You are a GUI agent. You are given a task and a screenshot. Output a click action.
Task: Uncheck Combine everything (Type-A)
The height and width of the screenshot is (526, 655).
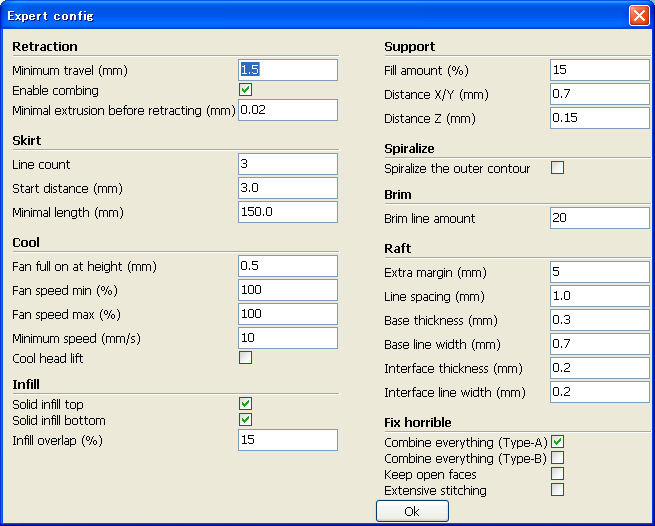pos(557,442)
